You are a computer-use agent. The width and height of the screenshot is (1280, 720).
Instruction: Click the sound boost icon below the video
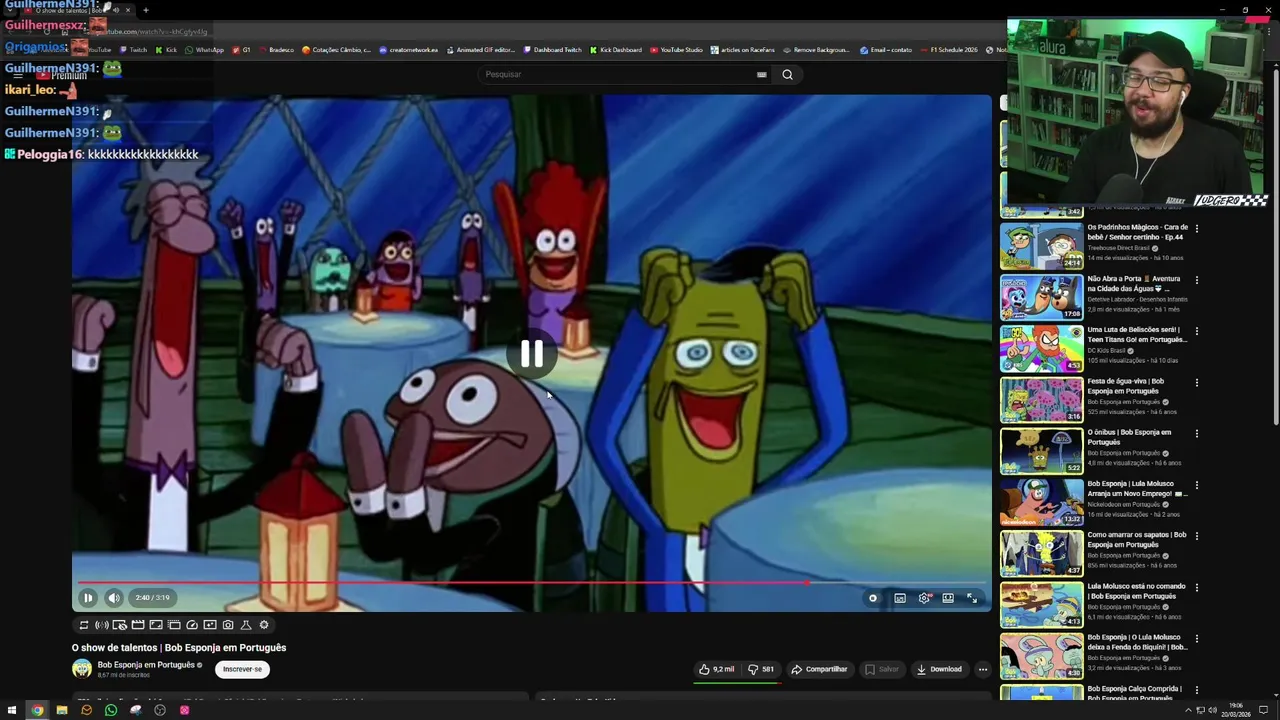point(102,625)
